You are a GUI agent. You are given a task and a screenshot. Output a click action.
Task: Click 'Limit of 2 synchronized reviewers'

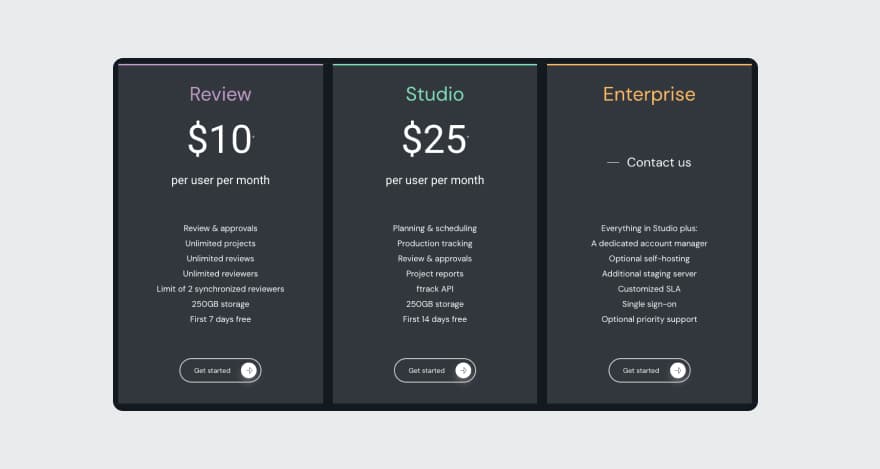[x=221, y=289]
